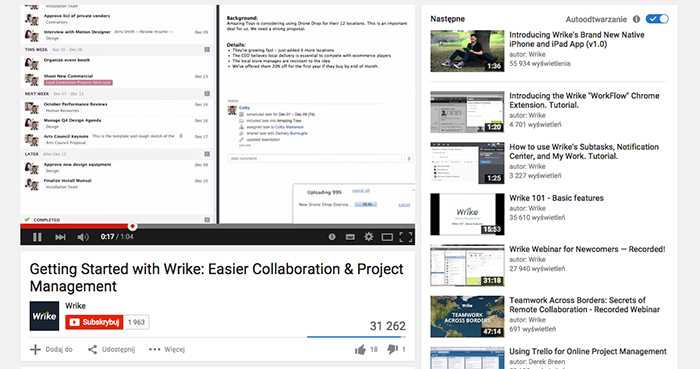Open Teamwork Across Borders thumbnail
The height and width of the screenshot is (369, 700).
point(467,316)
